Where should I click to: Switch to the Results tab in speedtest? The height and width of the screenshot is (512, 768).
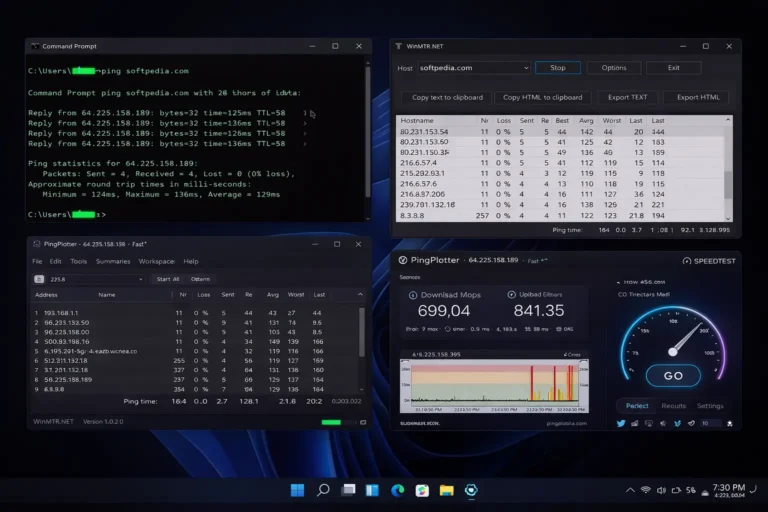tap(673, 406)
